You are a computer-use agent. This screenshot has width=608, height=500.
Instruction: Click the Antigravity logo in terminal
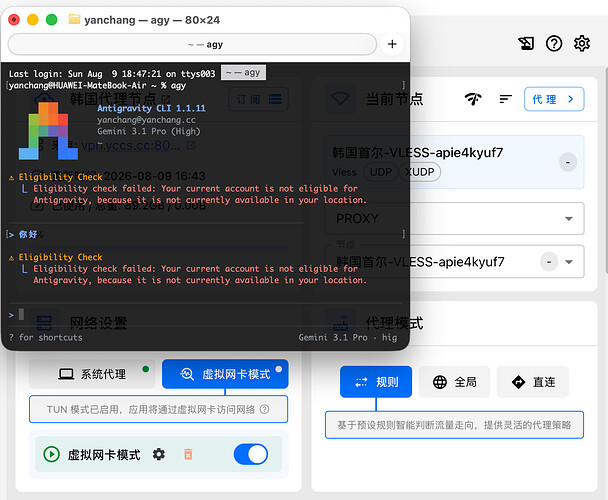(x=48, y=131)
